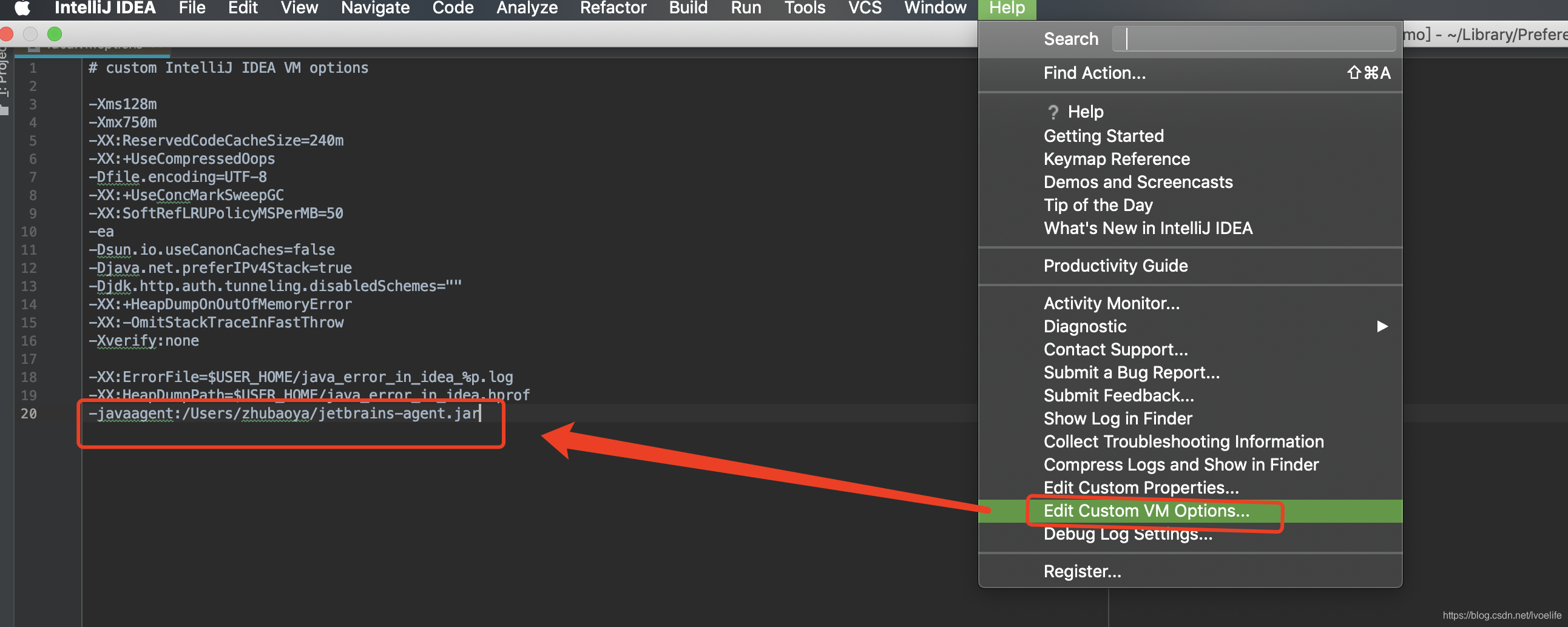1568x627 pixels.
Task: Click the question mark Help entry
Action: pyautogui.click(x=1190, y=112)
